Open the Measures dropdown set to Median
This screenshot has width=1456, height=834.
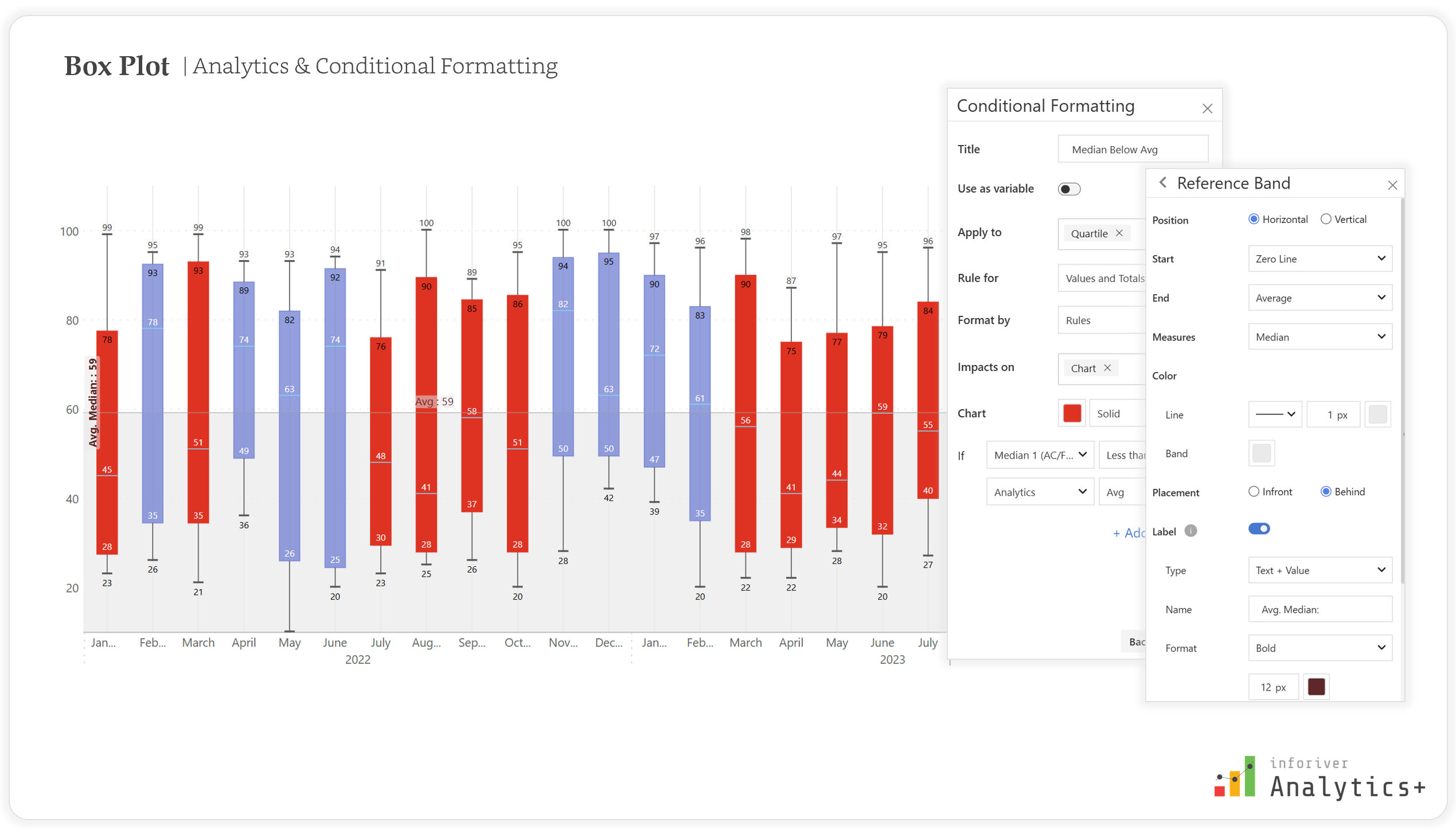click(x=1320, y=337)
